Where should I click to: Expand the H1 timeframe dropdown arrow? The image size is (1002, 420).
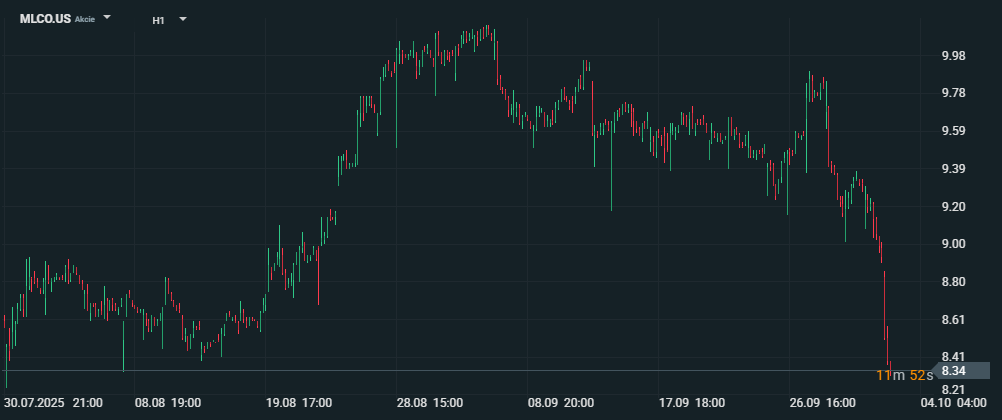click(182, 18)
